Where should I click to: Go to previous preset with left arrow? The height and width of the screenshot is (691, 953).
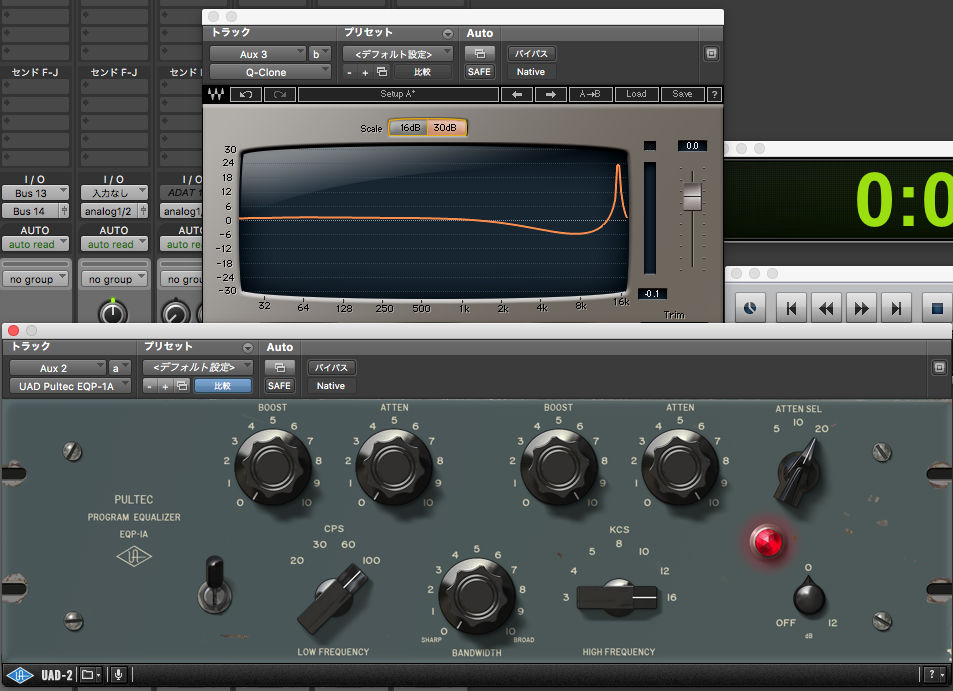[x=517, y=94]
